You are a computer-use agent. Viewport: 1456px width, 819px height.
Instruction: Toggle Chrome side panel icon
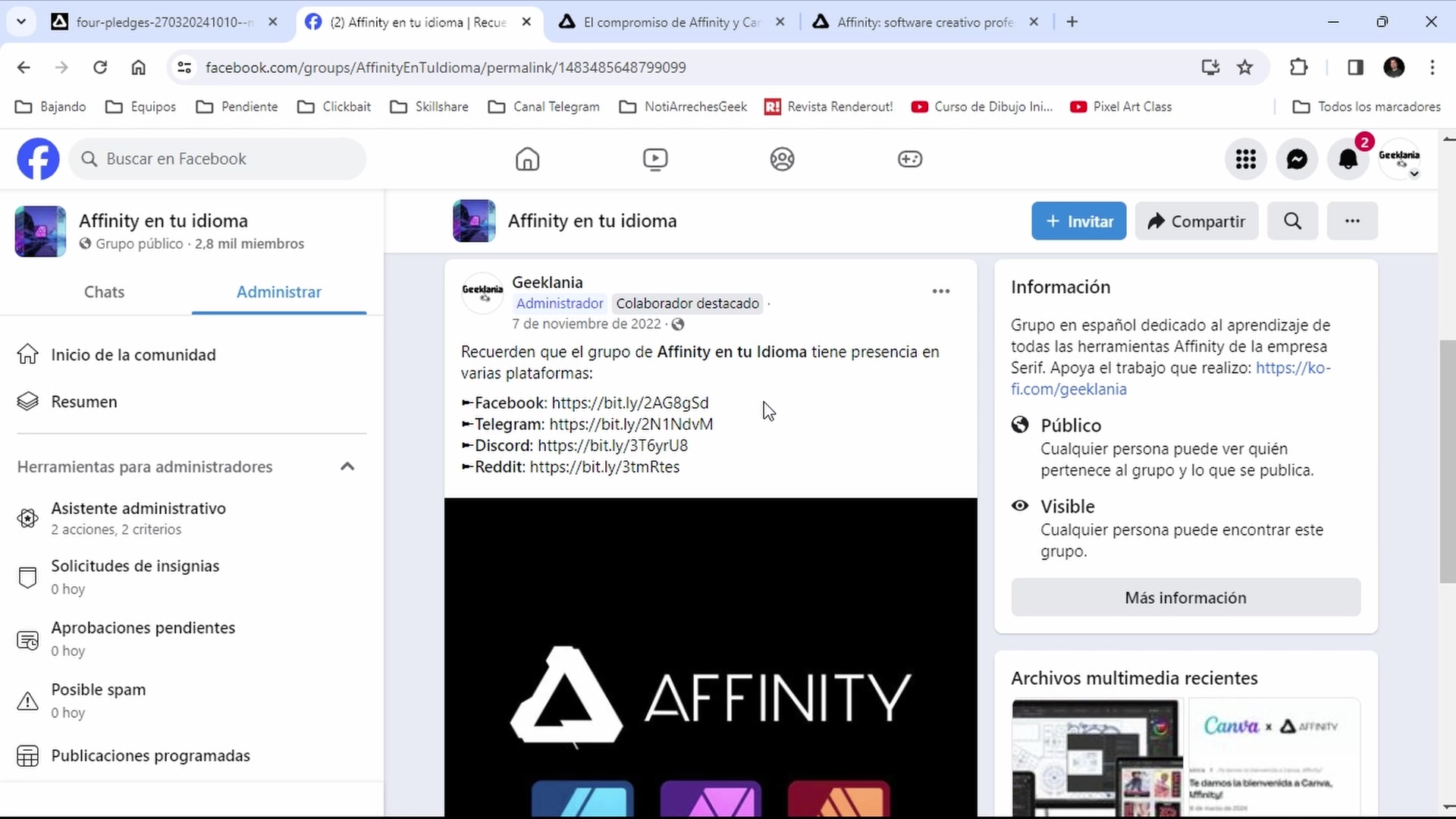(x=1355, y=67)
